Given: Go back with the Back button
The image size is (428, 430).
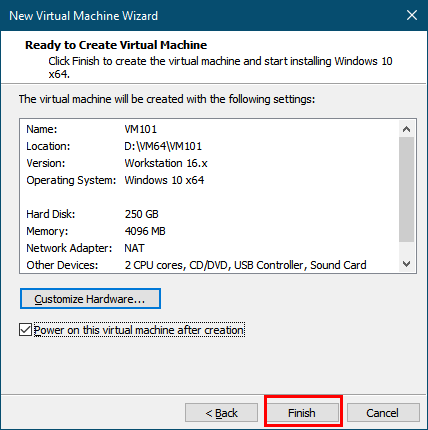Looking at the screenshot, I should pos(221,413).
